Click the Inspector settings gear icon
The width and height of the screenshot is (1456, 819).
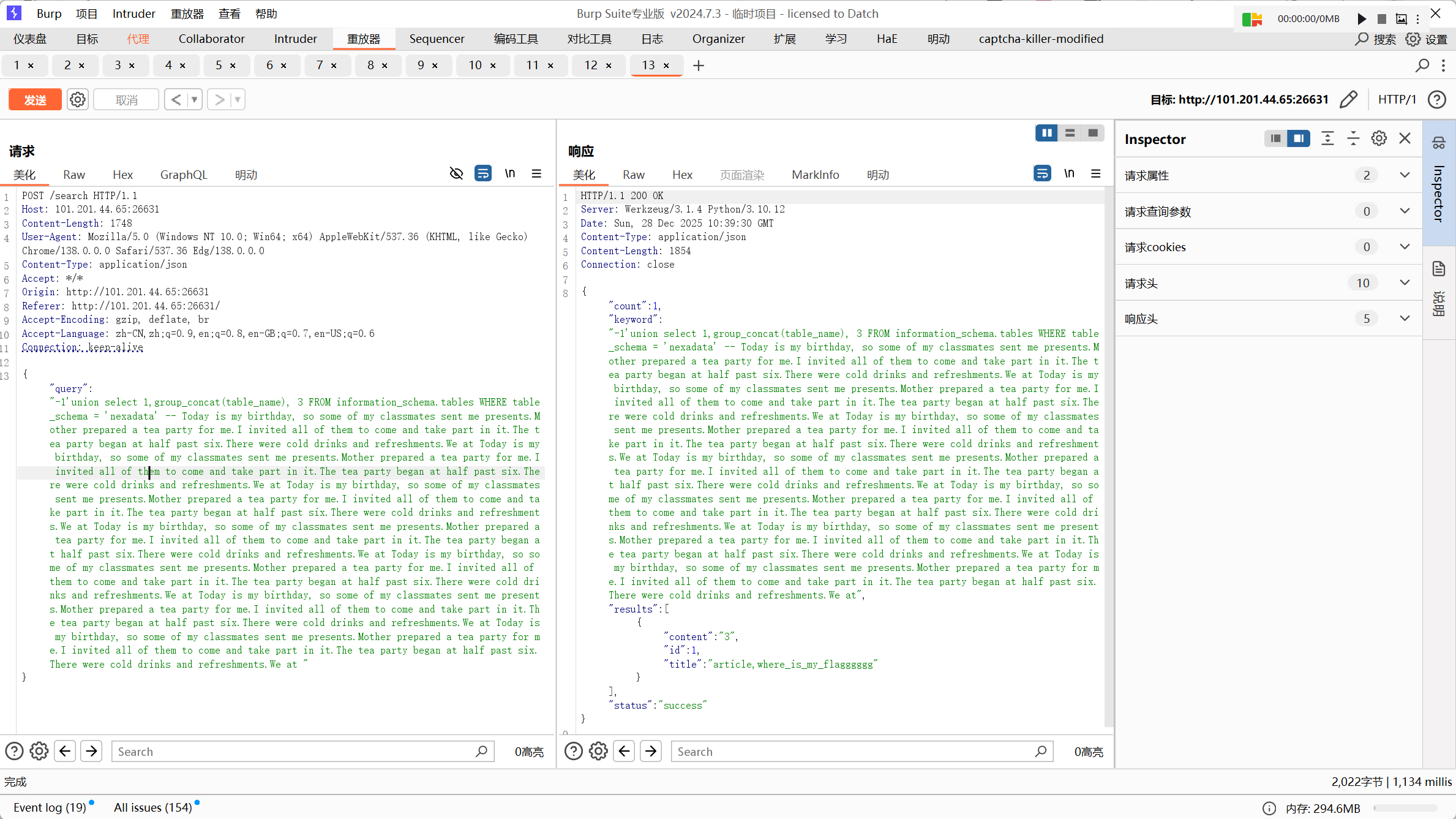coord(1379,138)
